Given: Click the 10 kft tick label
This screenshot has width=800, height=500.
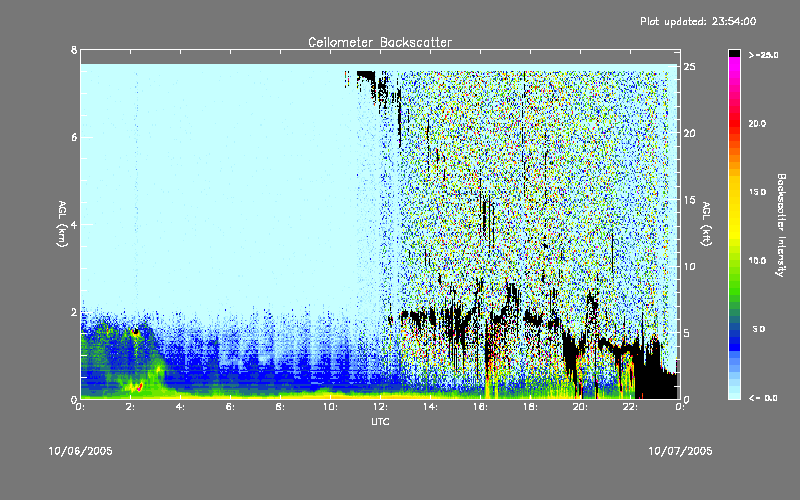Looking at the screenshot, I should 689,266.
